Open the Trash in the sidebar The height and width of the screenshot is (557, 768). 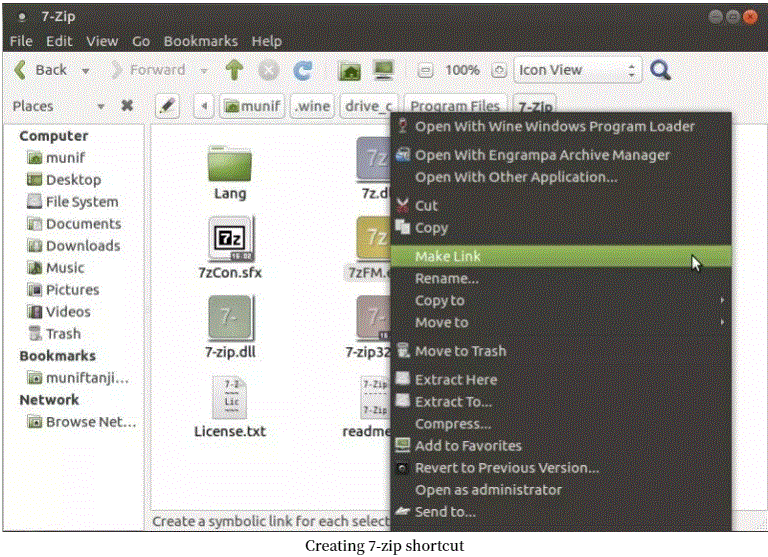click(x=54, y=334)
